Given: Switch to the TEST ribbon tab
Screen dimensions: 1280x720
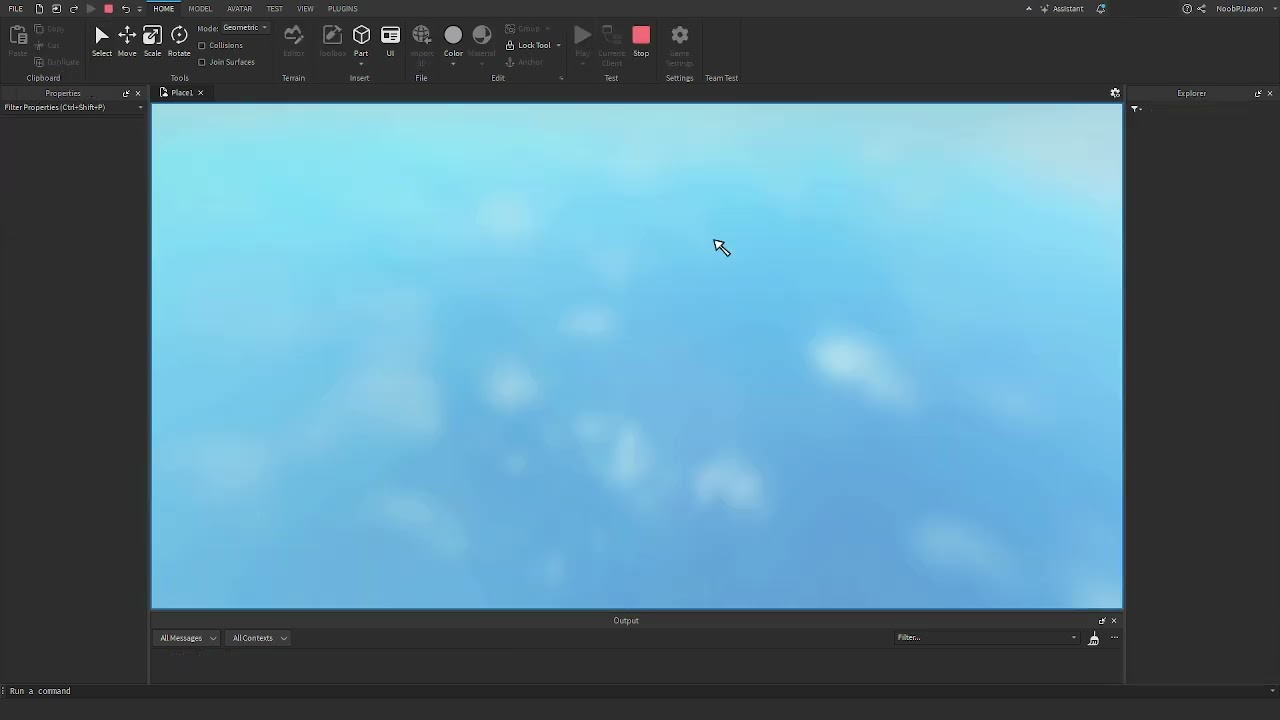Looking at the screenshot, I should 274,9.
